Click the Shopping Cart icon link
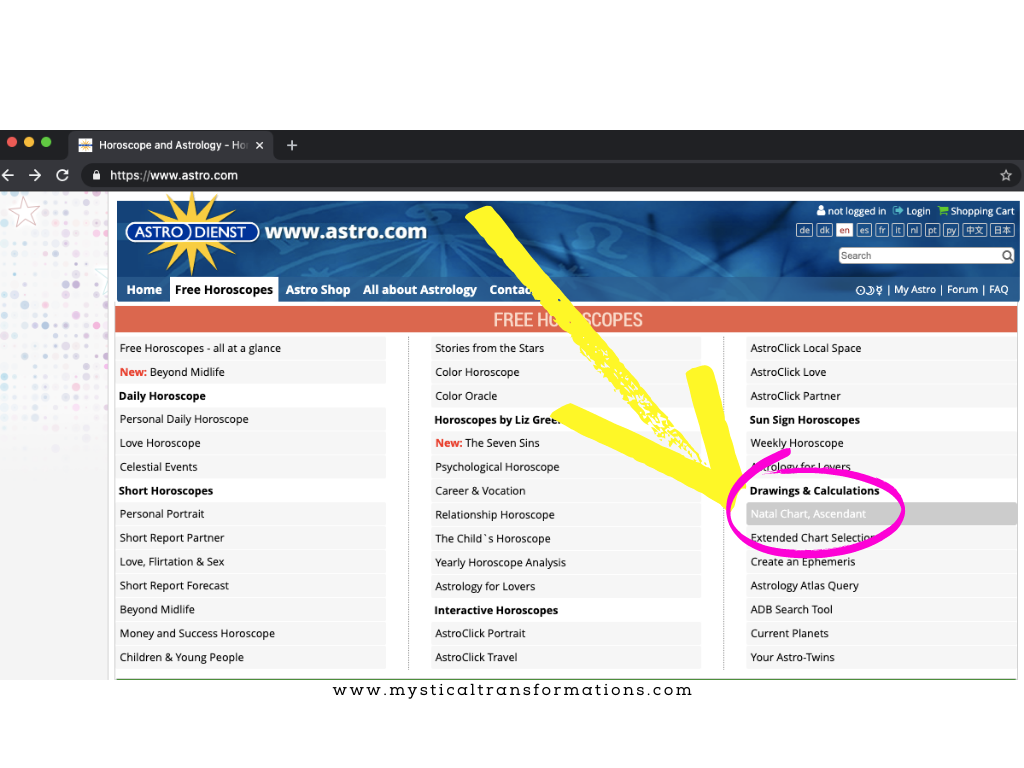The width and height of the screenshot is (1024, 768). (976, 211)
